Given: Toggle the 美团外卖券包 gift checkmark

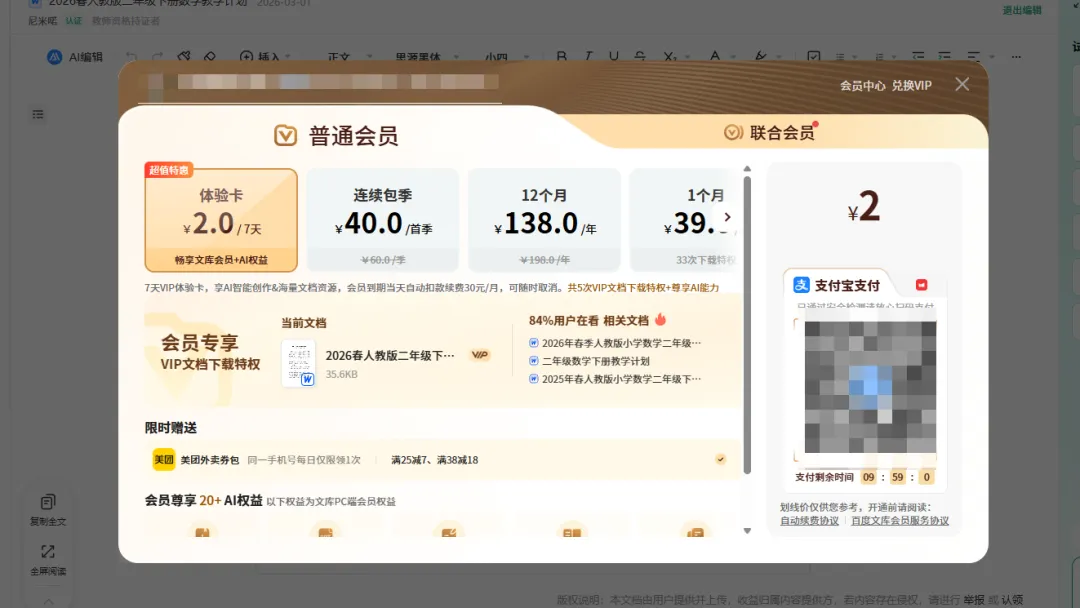Looking at the screenshot, I should coord(720,459).
